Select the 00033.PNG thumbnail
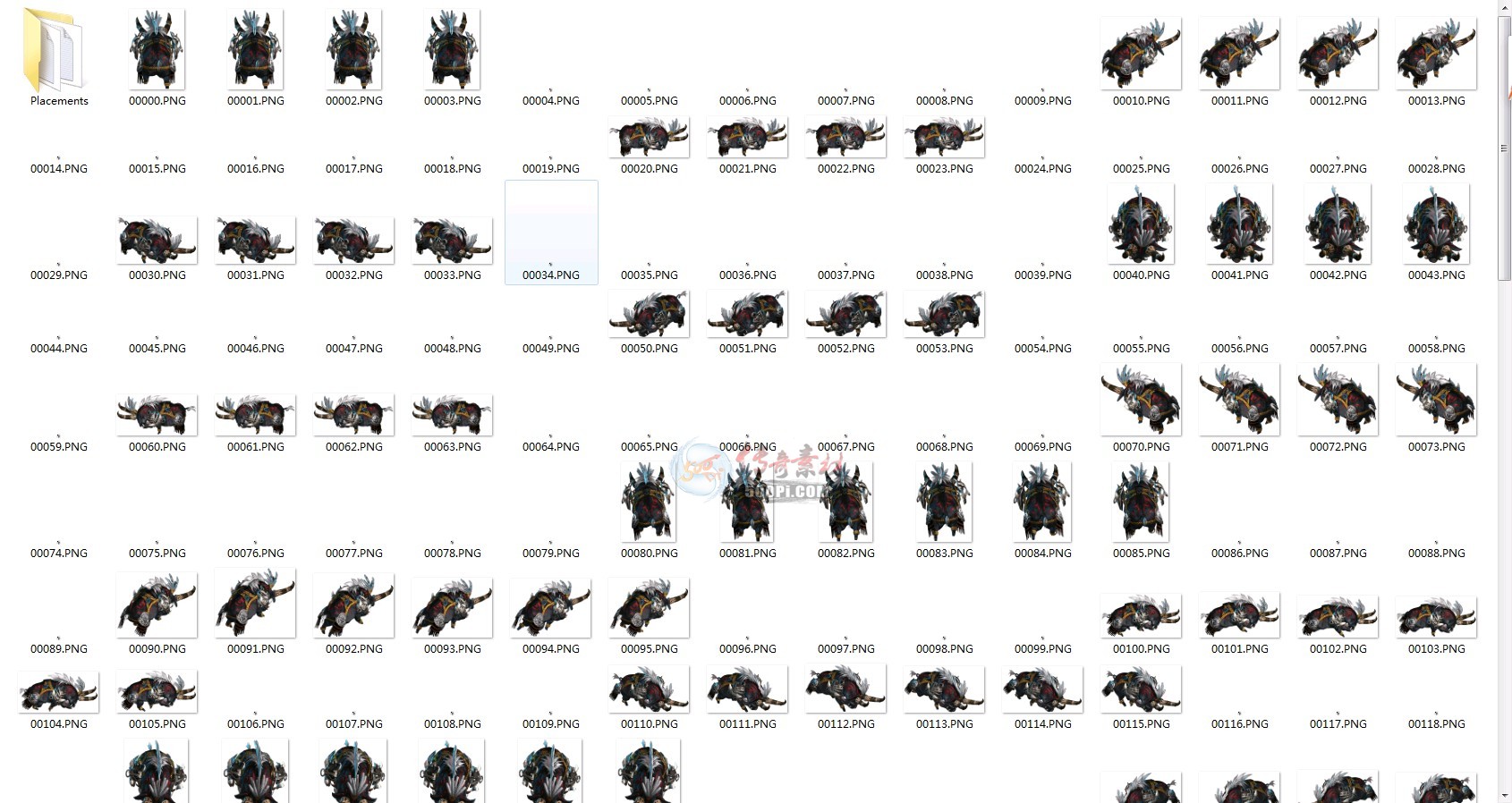The height and width of the screenshot is (803, 1512). tap(453, 240)
